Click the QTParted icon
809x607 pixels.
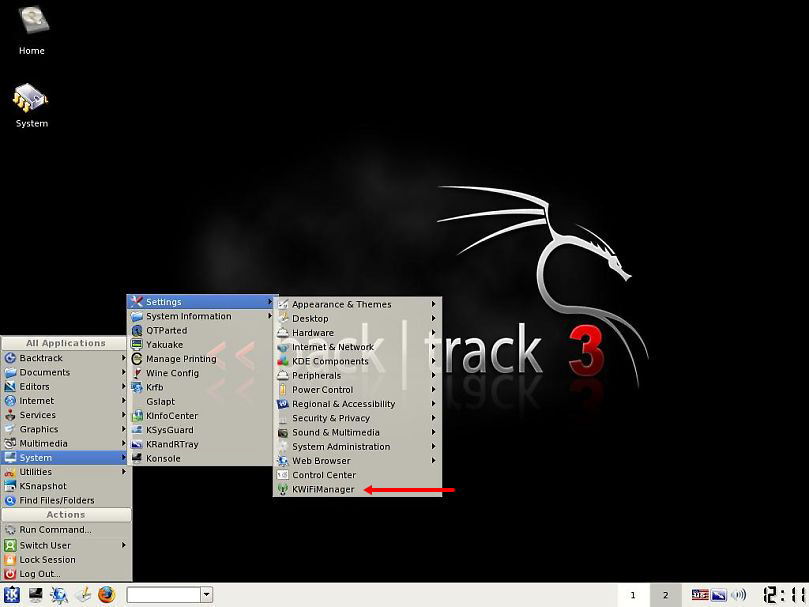(x=137, y=330)
